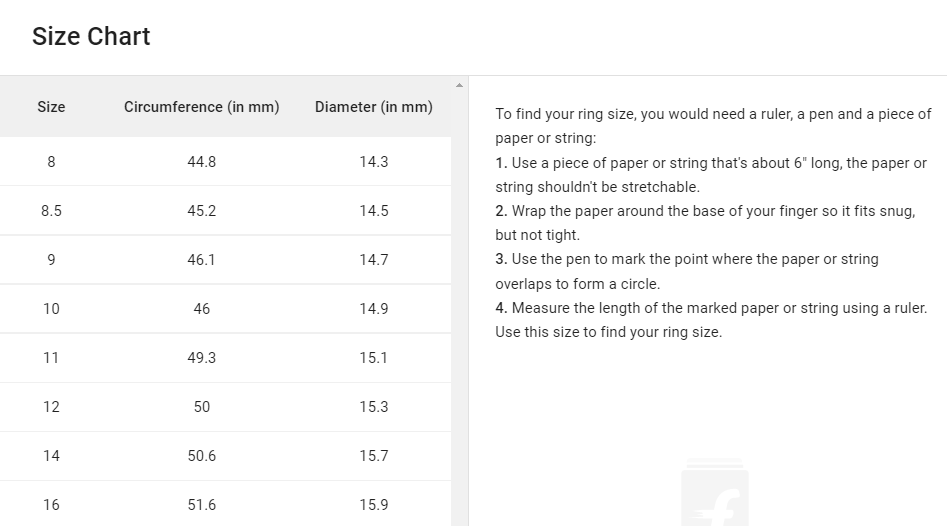This screenshot has height=526, width=947.
Task: Click the size 16 row
Action: click(x=225, y=504)
